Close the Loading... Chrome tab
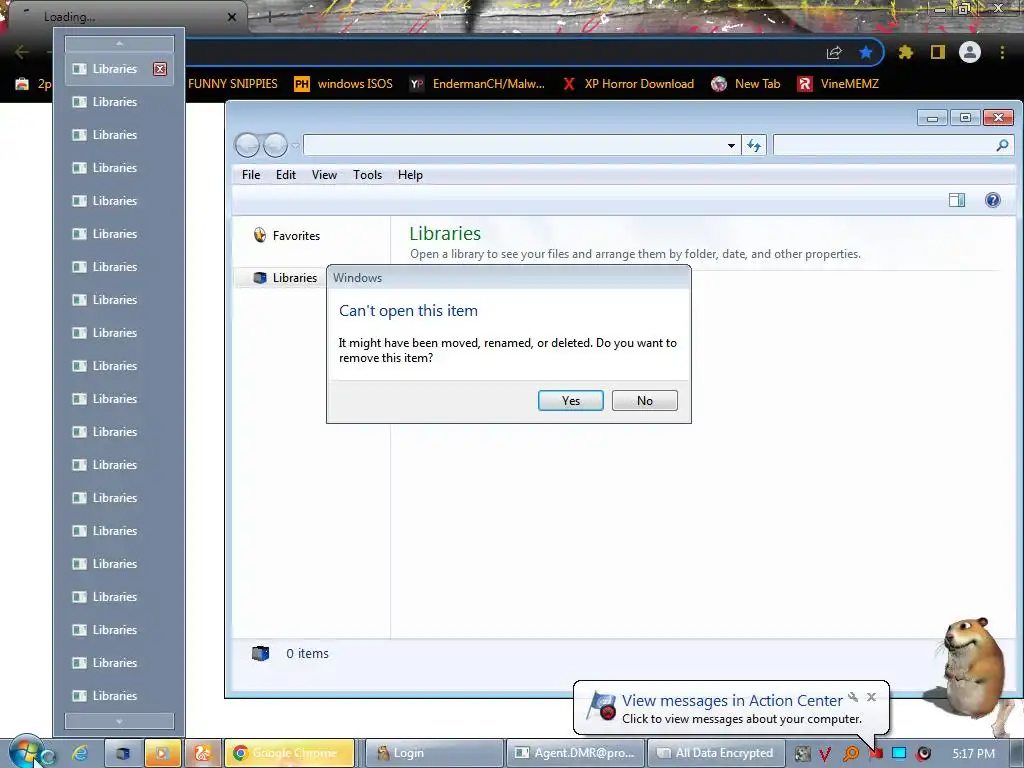1024x768 pixels. (232, 17)
